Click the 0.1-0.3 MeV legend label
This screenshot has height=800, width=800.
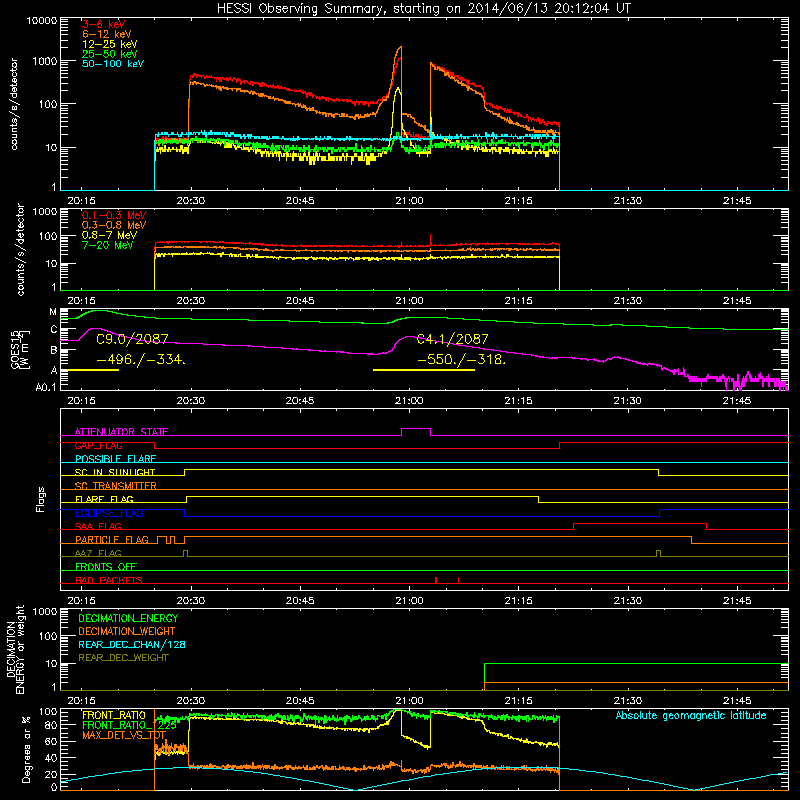coord(114,215)
